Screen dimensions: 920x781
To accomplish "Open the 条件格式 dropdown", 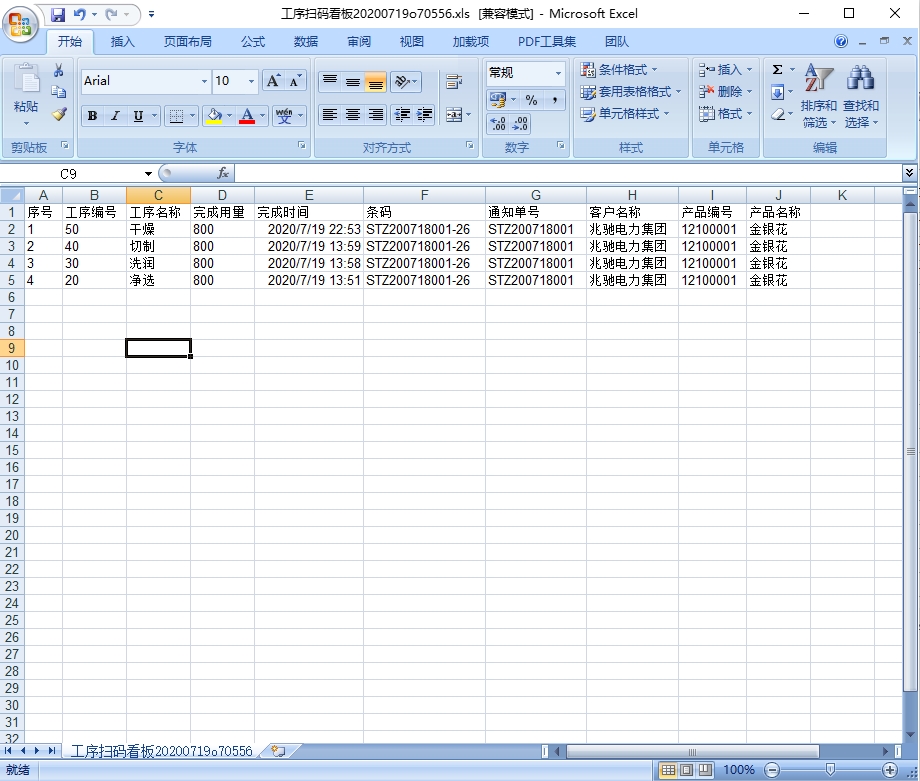I will tap(620, 70).
